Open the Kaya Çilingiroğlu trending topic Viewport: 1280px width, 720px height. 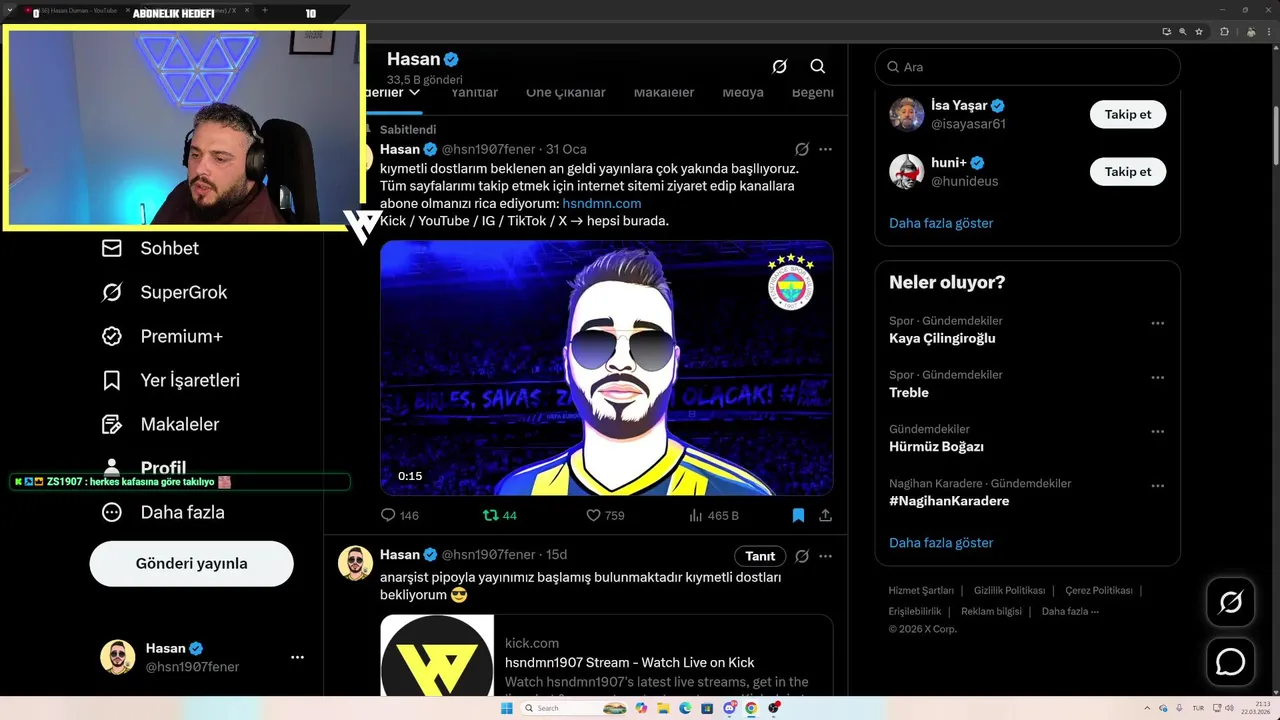pos(942,338)
